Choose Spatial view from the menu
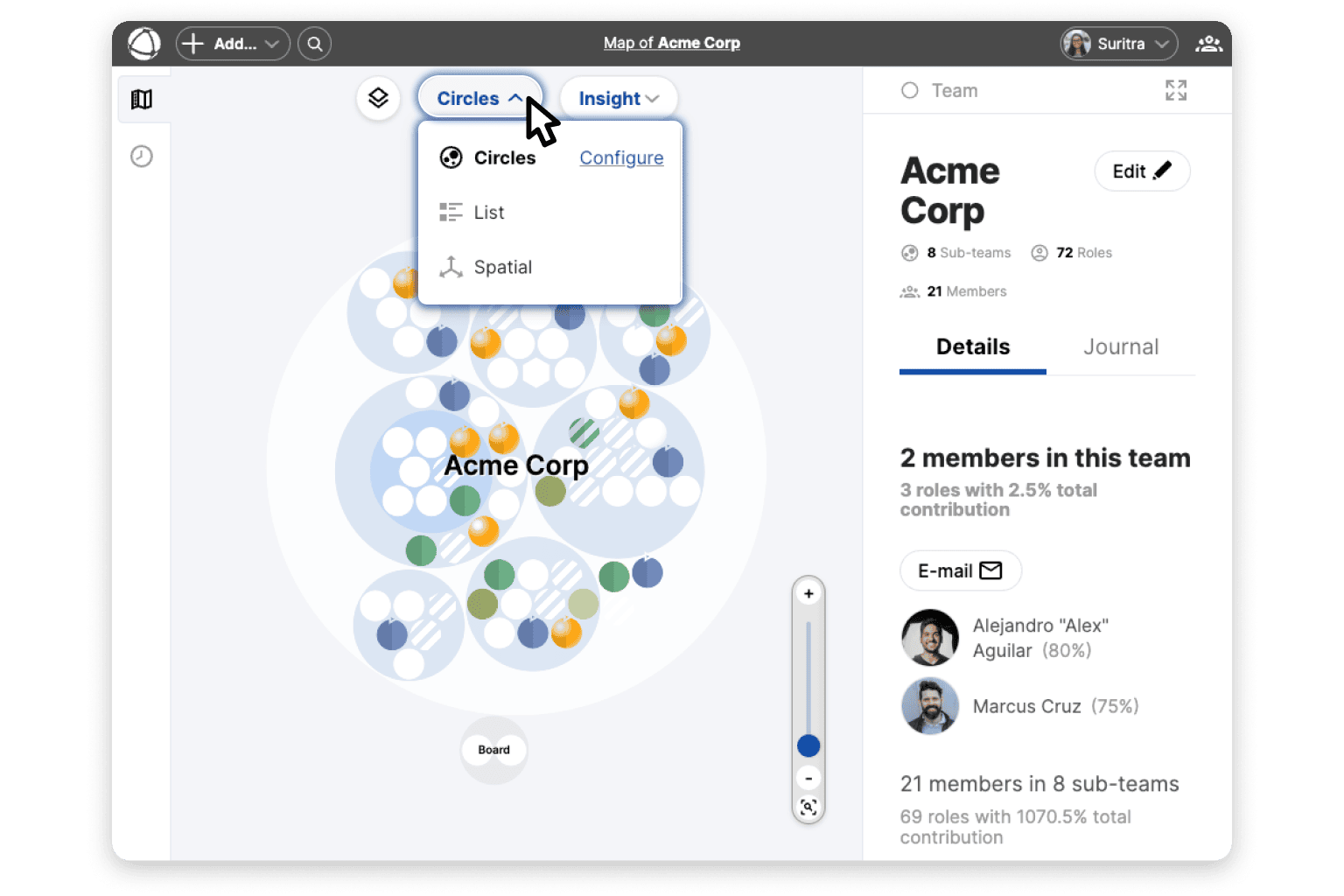The width and height of the screenshot is (1344, 896). [502, 267]
